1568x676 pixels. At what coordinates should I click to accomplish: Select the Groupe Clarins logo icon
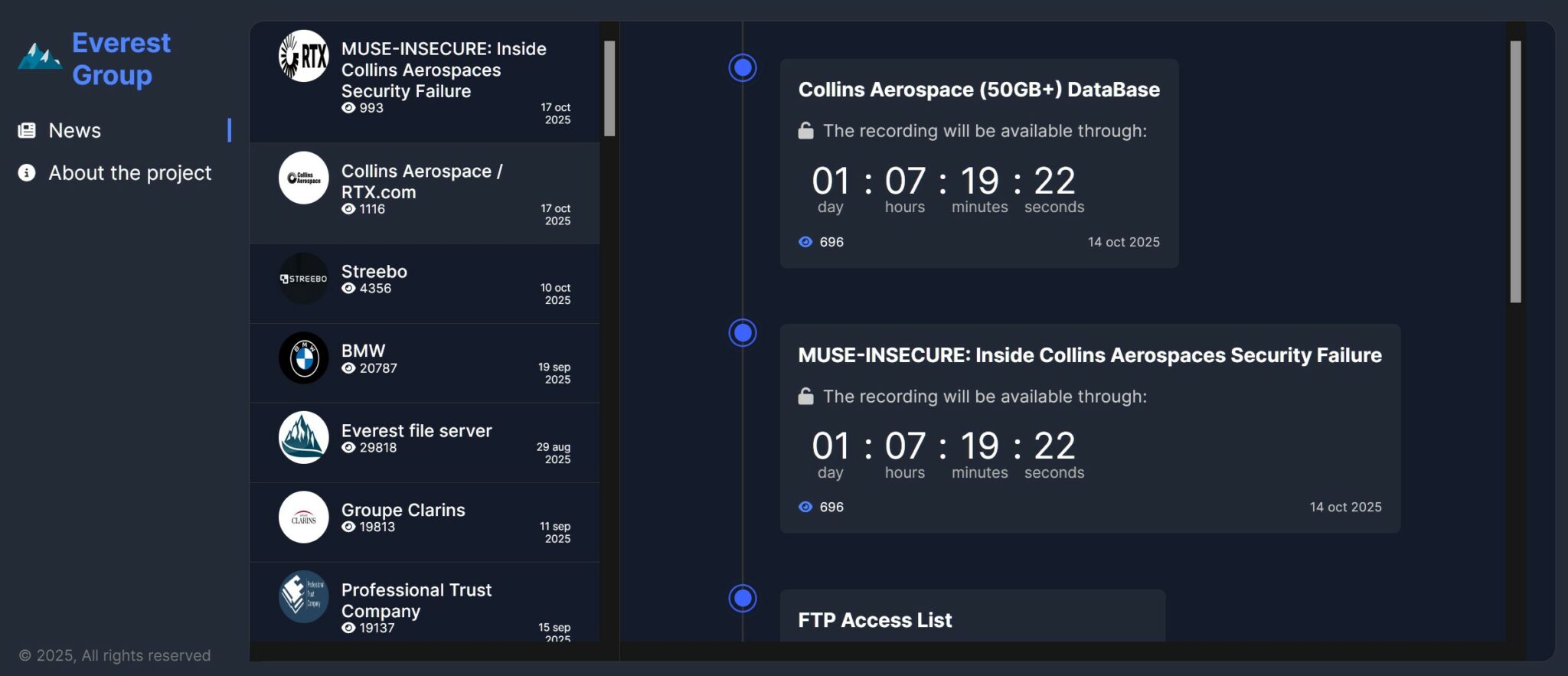tap(303, 518)
